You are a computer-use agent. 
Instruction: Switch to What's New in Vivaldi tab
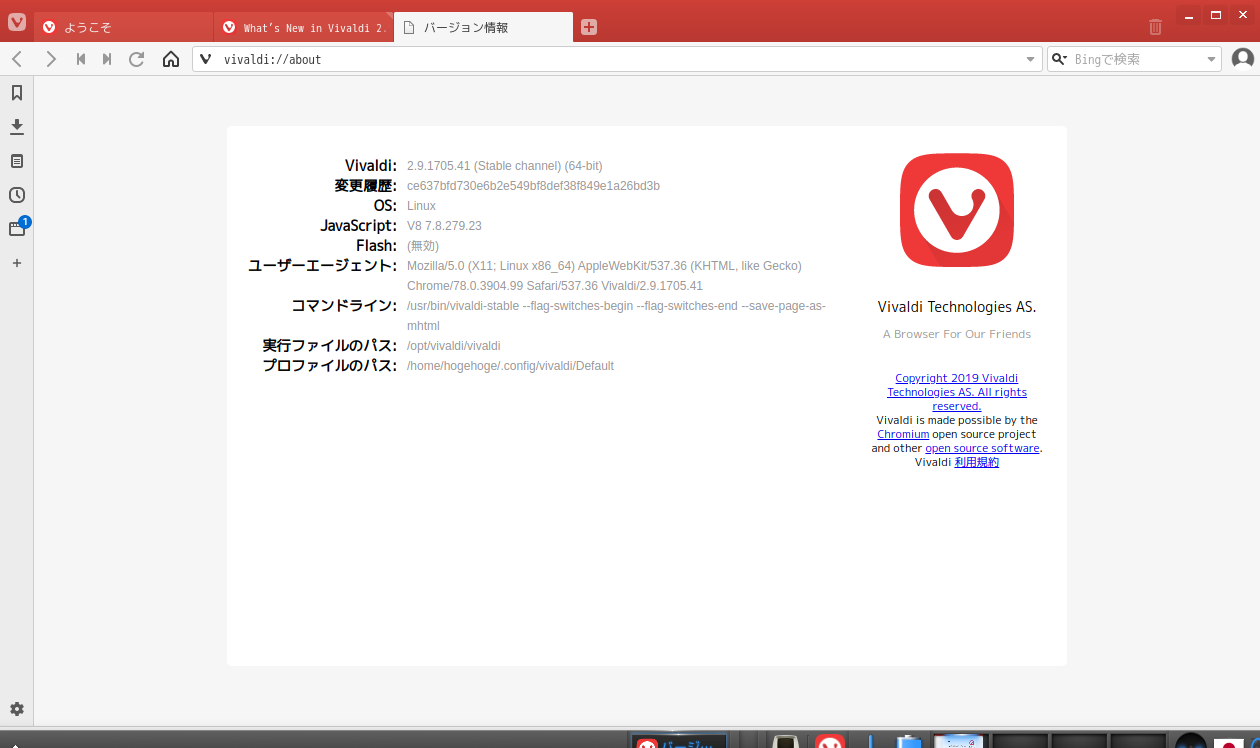point(304,27)
